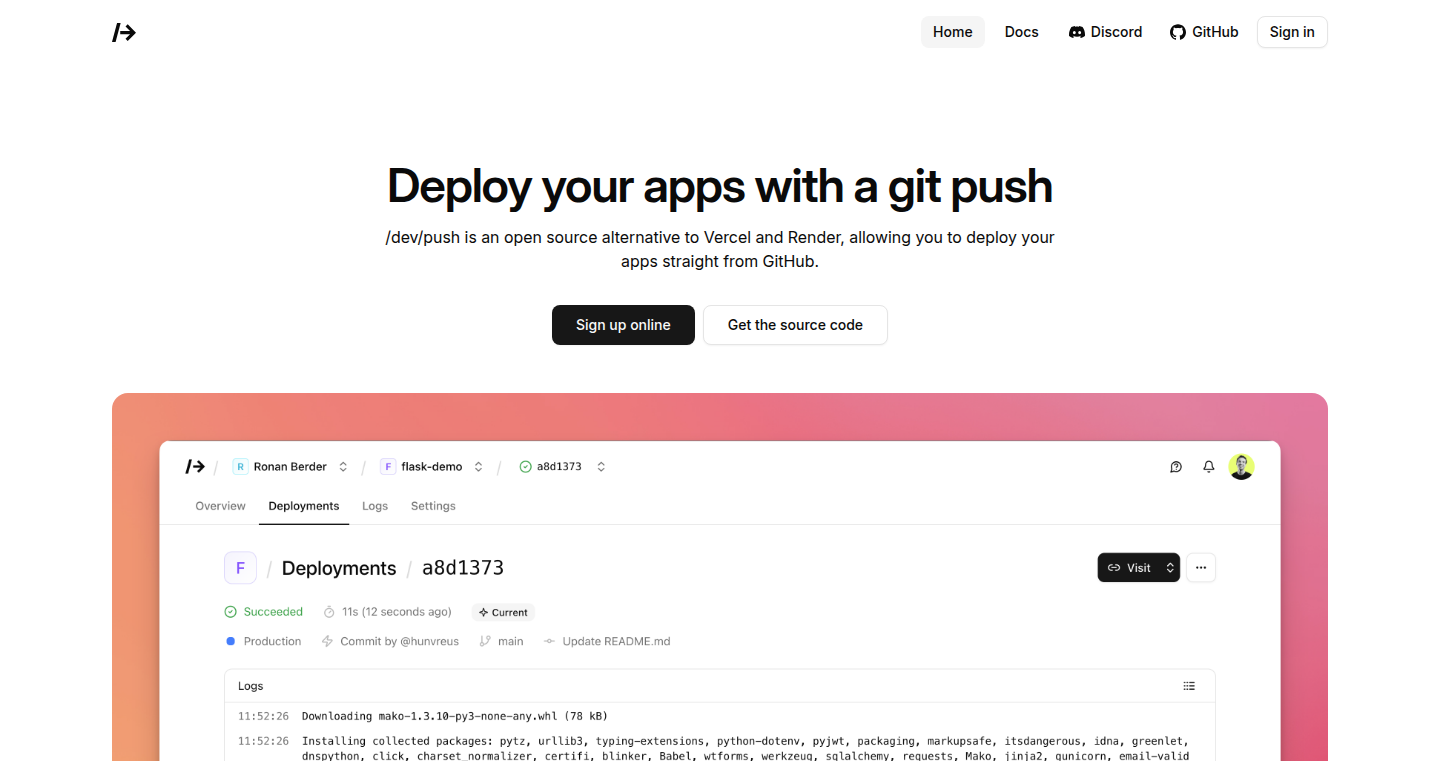This screenshot has height=761, width=1440.
Task: Switch to the Overview tab
Action: pyautogui.click(x=220, y=506)
